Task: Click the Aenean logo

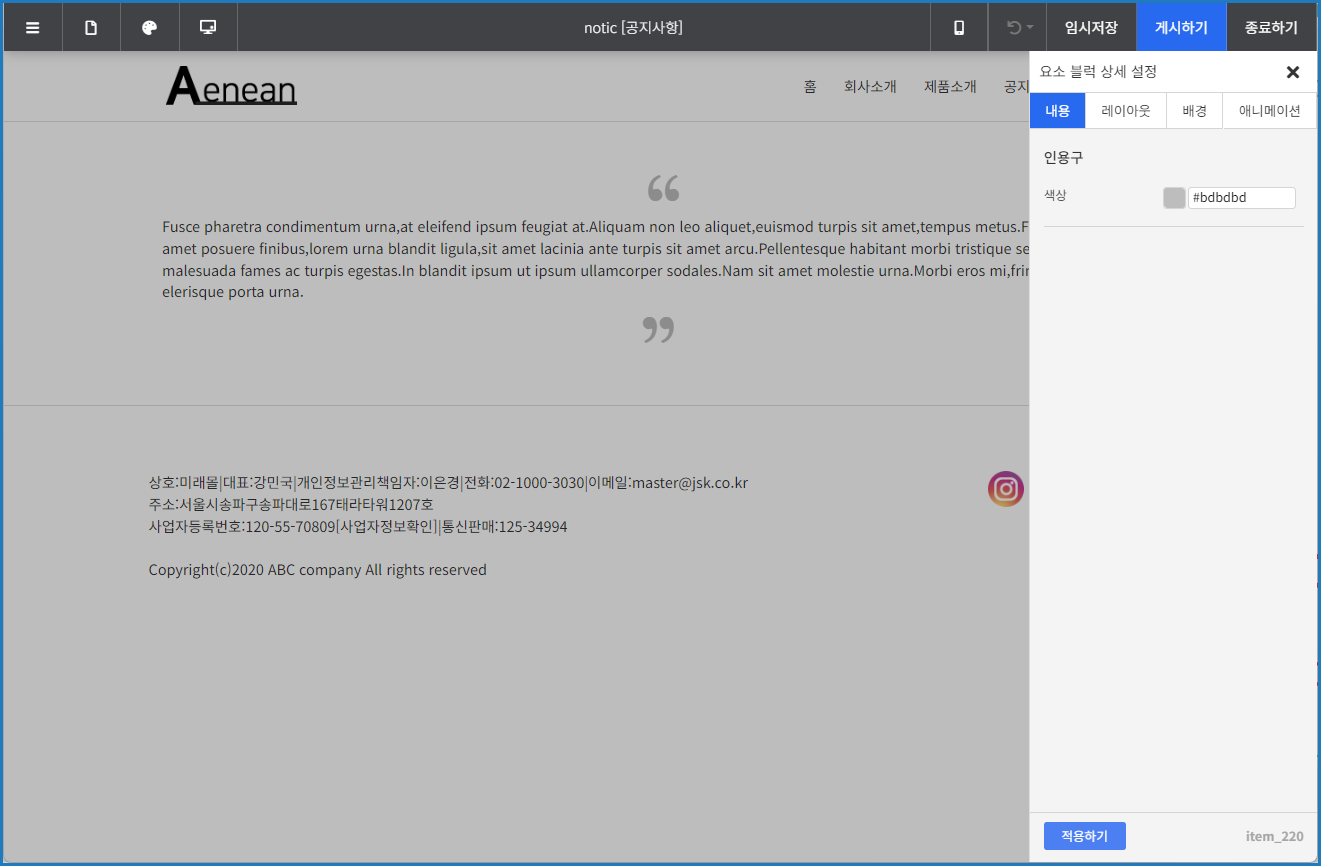Action: (231, 87)
